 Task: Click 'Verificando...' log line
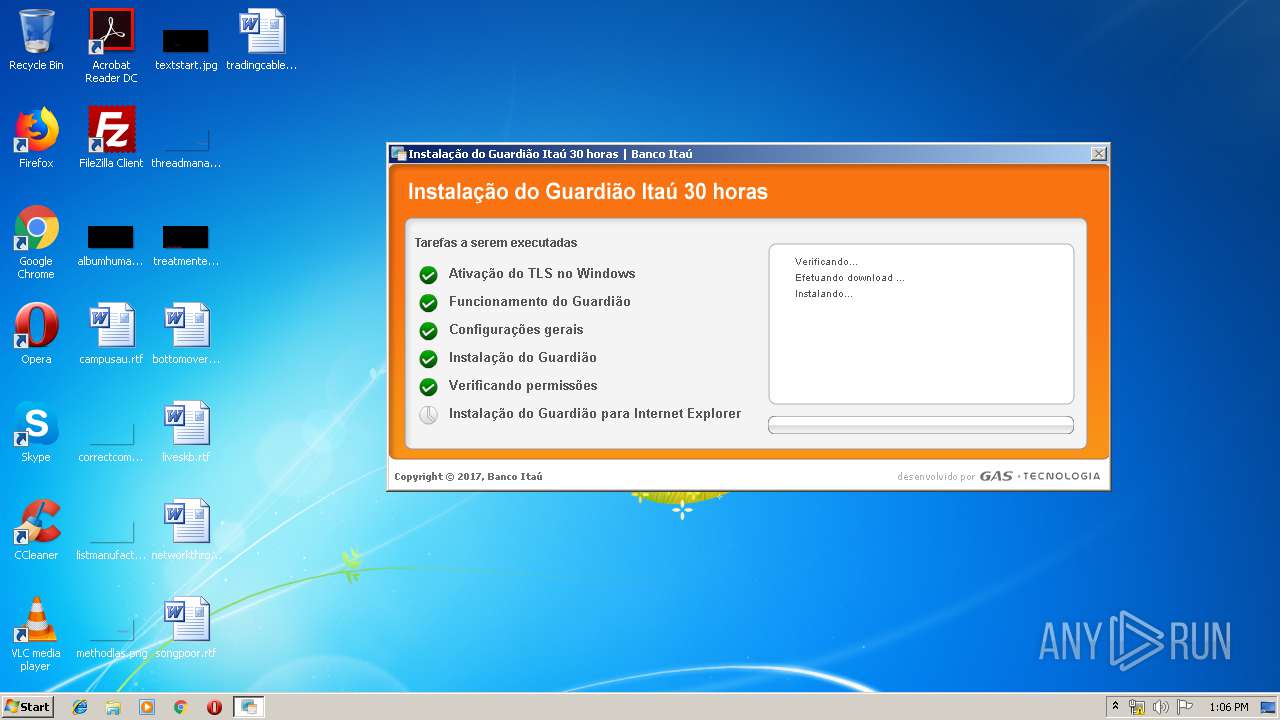click(826, 262)
